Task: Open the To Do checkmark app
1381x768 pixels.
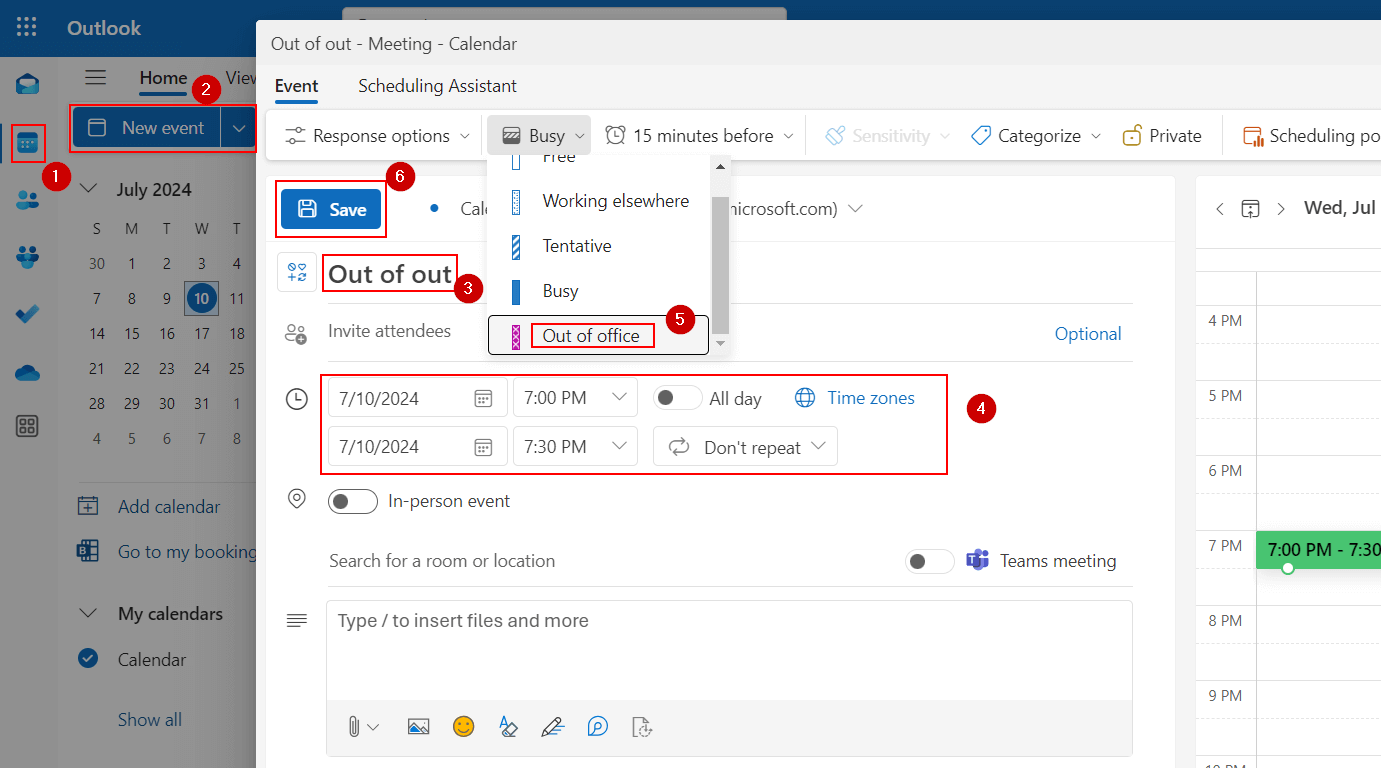Action: 28,314
